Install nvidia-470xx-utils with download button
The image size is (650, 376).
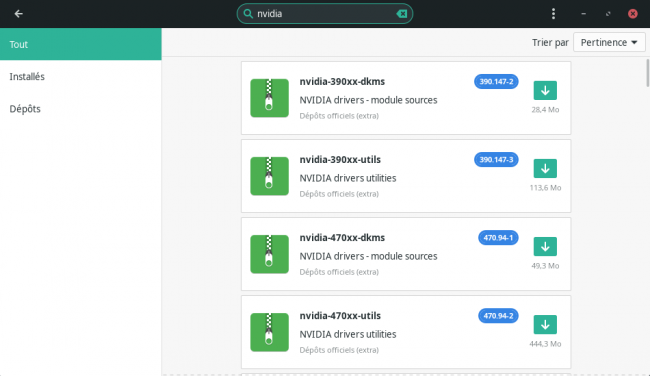pyautogui.click(x=545, y=325)
